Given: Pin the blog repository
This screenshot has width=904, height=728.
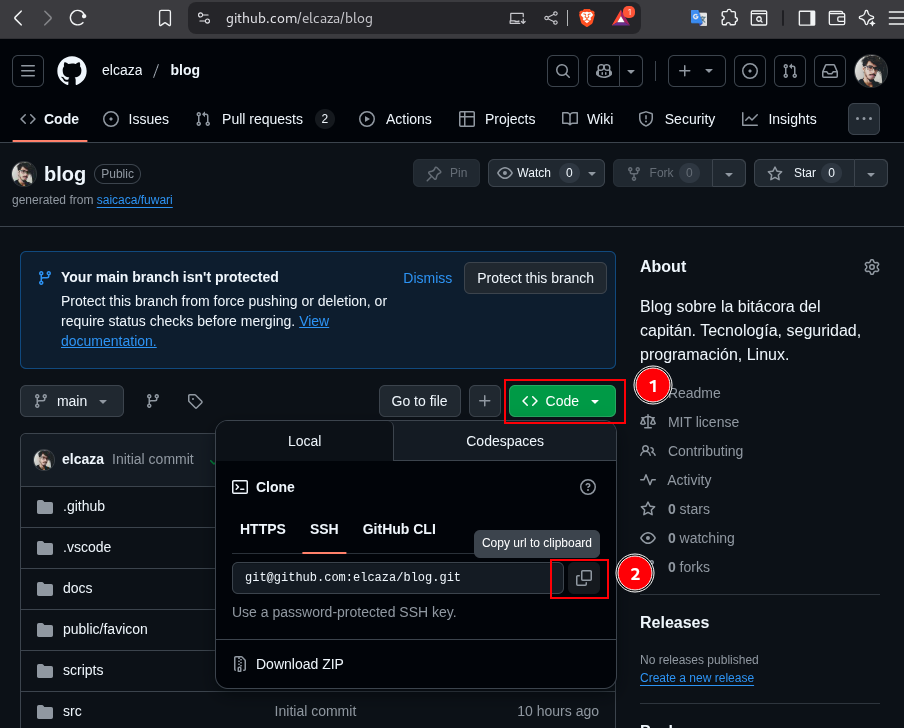Looking at the screenshot, I should pyautogui.click(x=447, y=173).
